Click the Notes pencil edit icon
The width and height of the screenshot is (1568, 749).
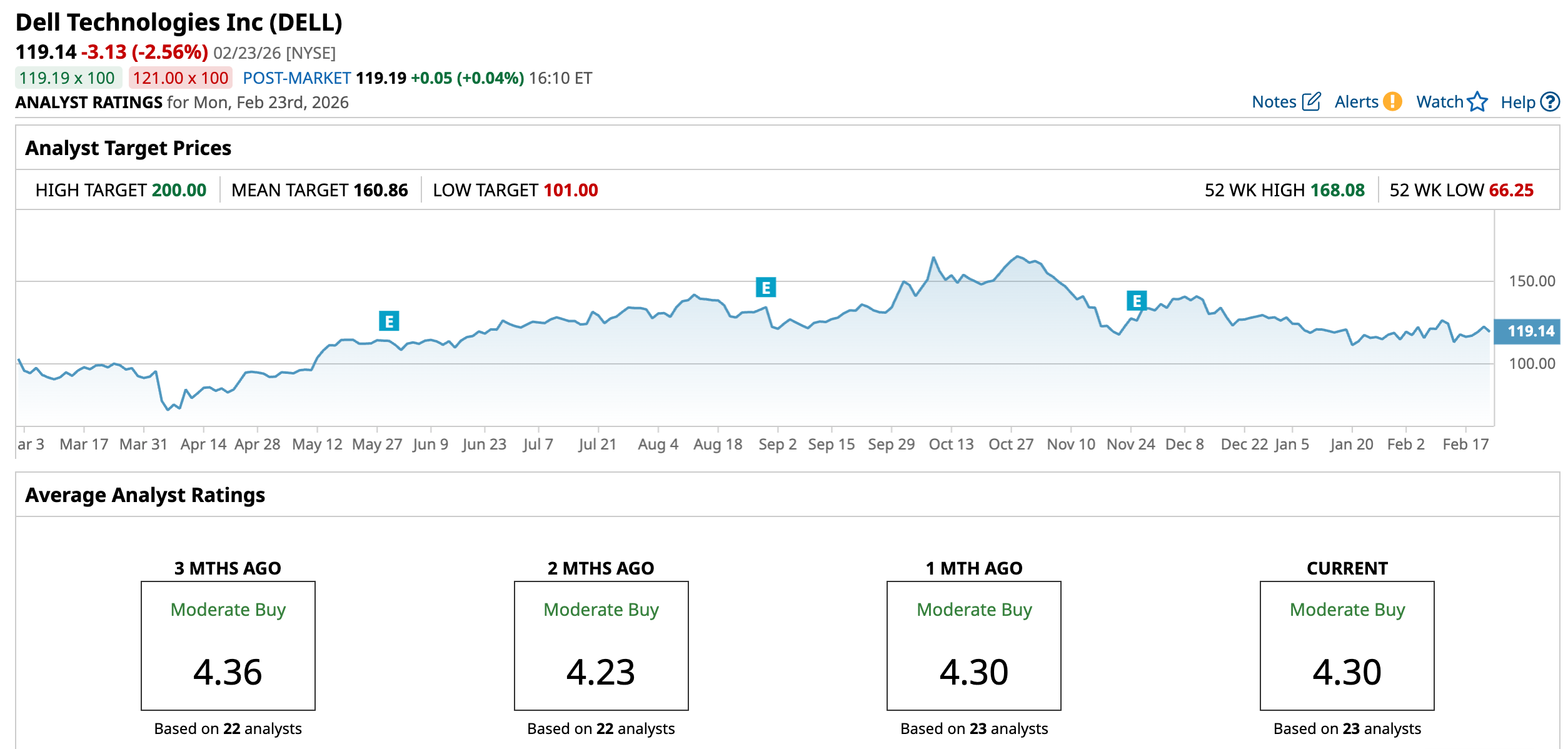(1311, 102)
